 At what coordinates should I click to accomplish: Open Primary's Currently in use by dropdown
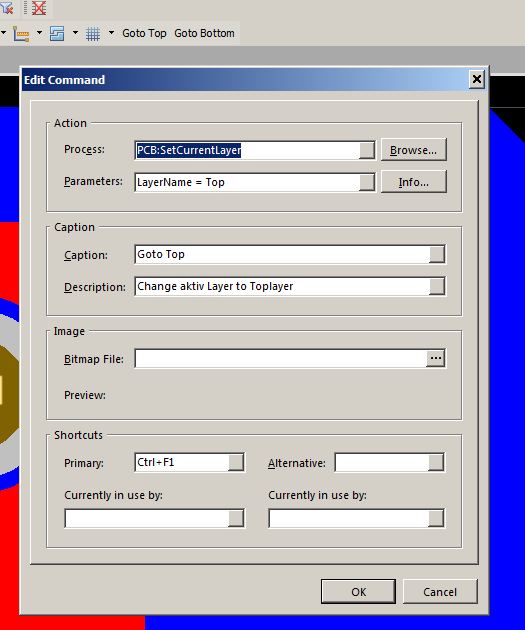[x=236, y=518]
